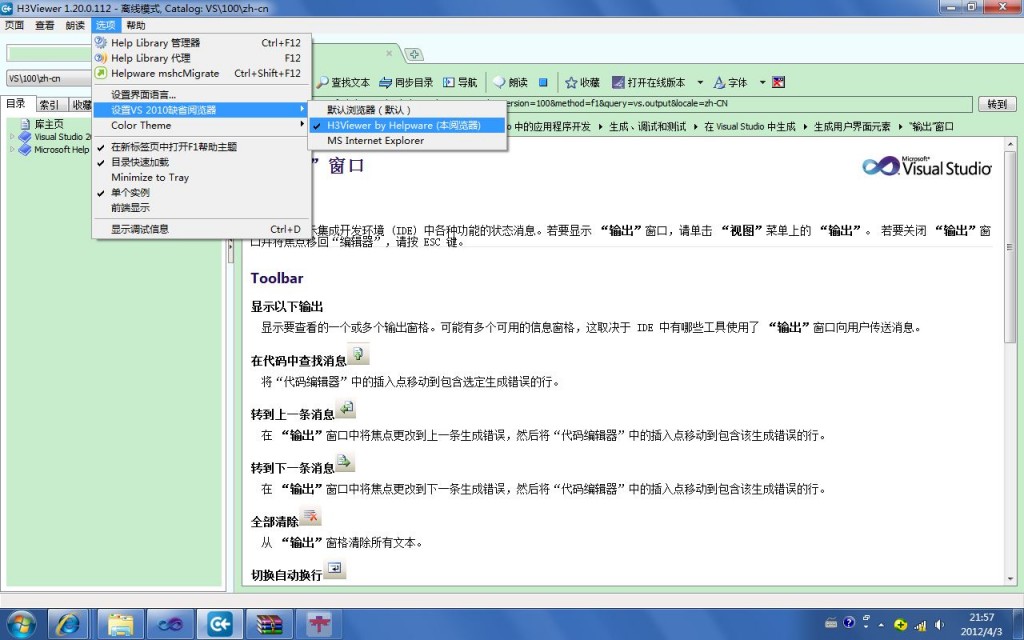Image resolution: width=1024 pixels, height=640 pixels.
Task: Click breadcrumb 生成用户界面元素
Action: pos(852,127)
